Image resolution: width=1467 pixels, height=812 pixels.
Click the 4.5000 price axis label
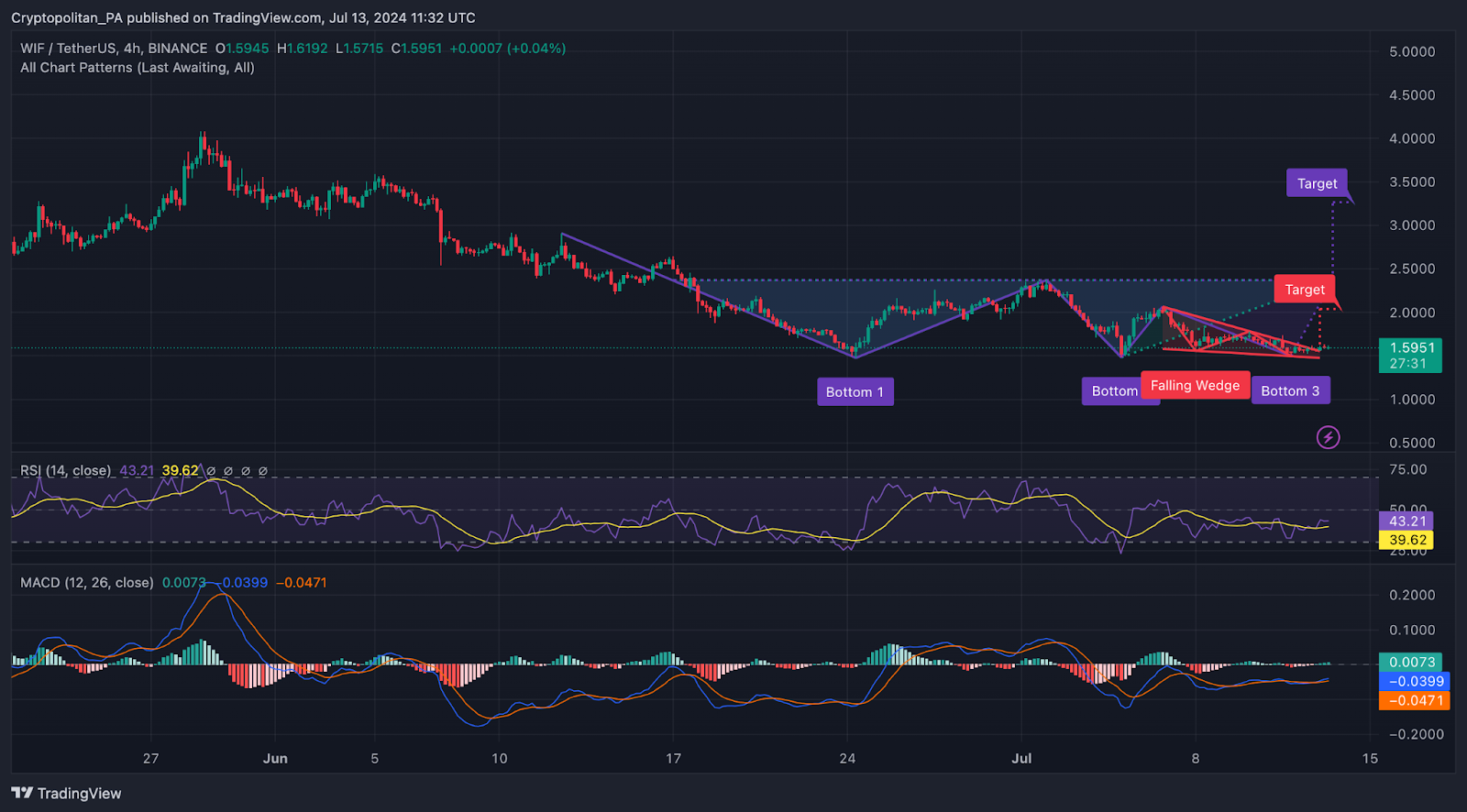tap(1412, 95)
